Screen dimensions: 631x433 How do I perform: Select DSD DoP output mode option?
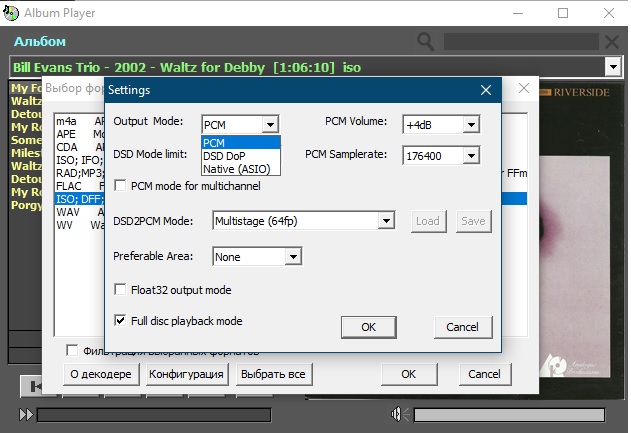click(x=241, y=156)
